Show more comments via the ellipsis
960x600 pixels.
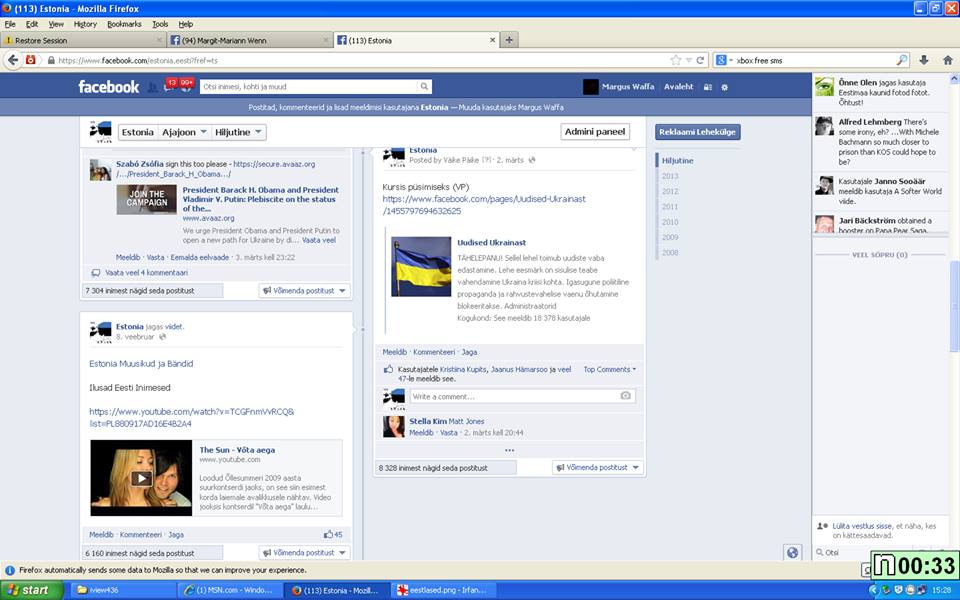pos(509,450)
